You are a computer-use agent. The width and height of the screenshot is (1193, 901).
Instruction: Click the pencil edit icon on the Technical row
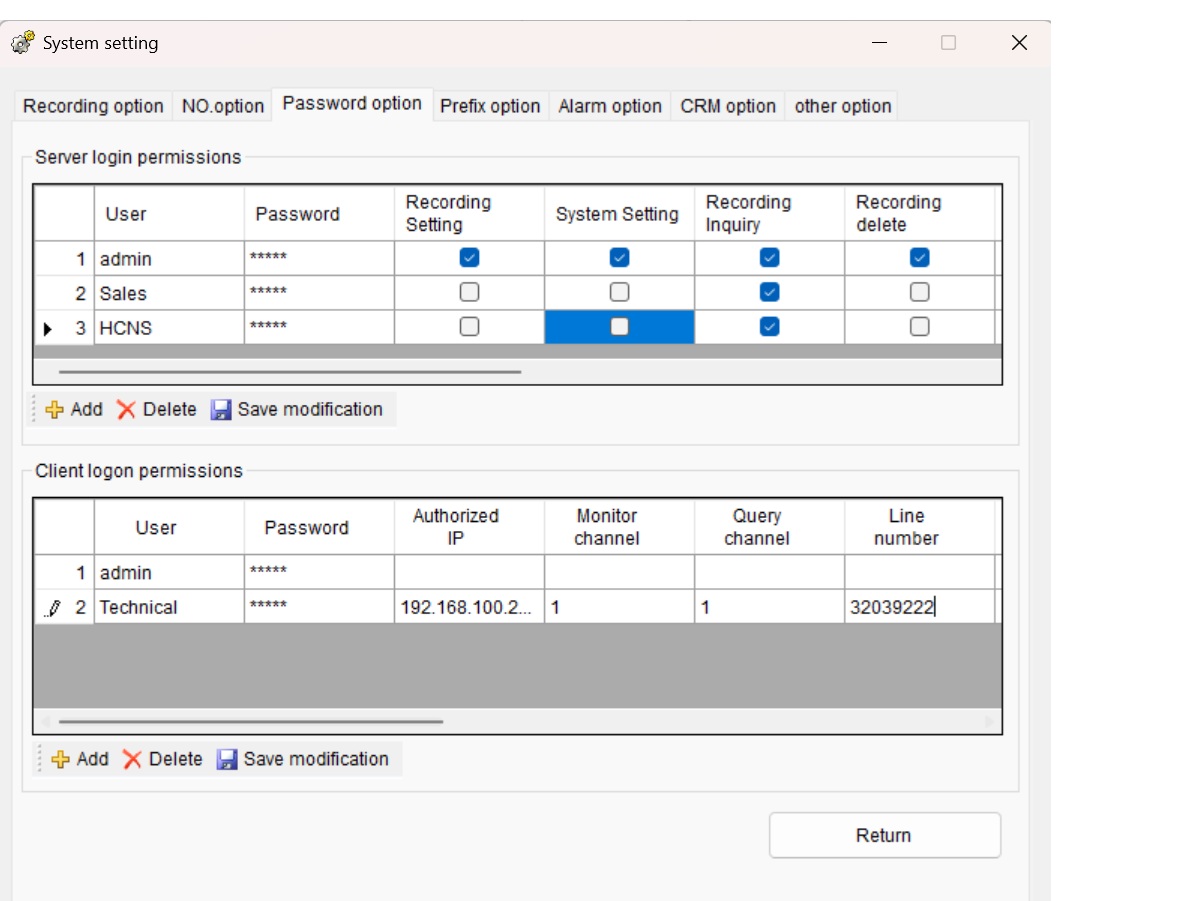pyautogui.click(x=53, y=607)
